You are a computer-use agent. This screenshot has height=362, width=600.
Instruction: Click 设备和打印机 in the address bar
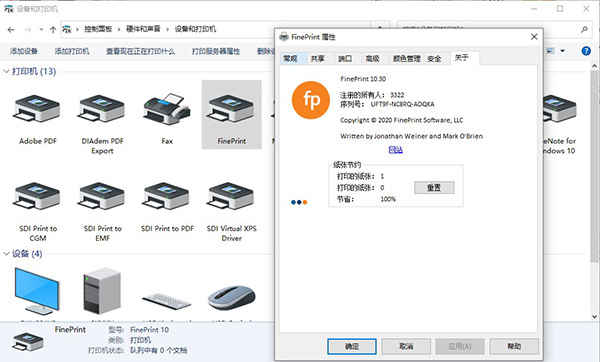click(195, 29)
